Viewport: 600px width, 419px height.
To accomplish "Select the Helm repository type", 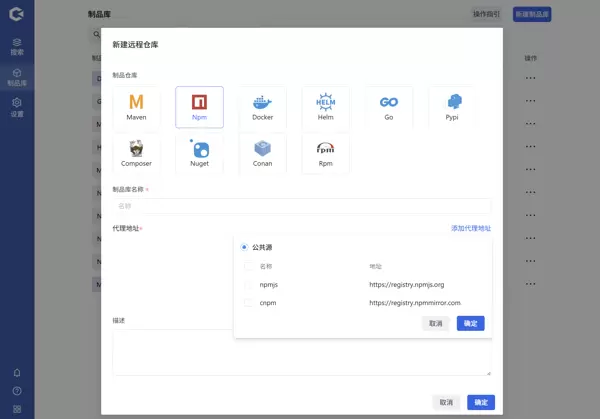I will tap(325, 107).
